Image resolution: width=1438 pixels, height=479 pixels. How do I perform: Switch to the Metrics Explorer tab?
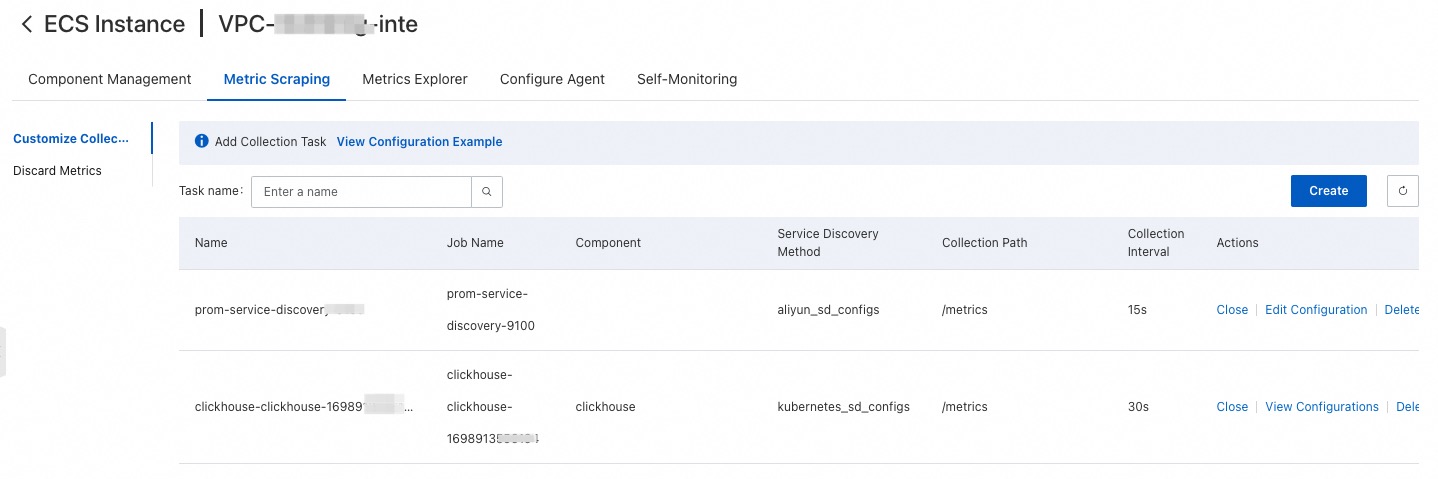click(415, 79)
